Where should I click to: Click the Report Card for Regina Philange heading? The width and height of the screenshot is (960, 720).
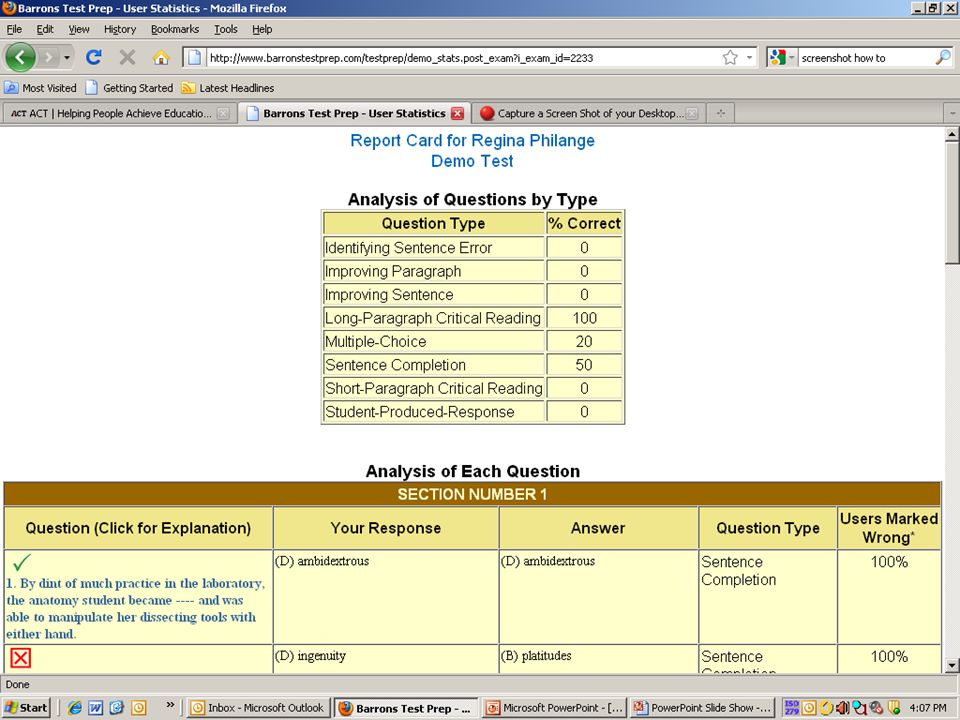[472, 140]
